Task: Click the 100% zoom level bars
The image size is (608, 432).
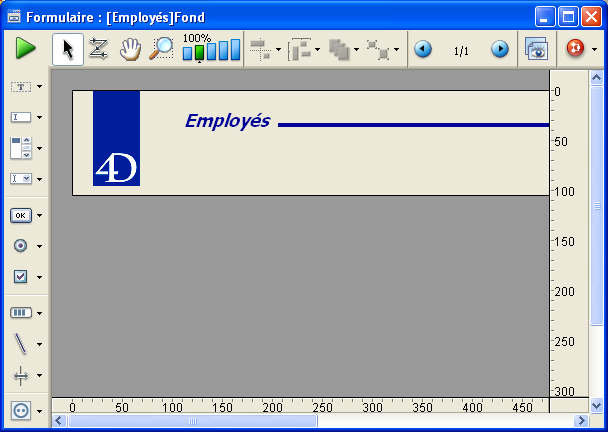Action: tap(211, 50)
